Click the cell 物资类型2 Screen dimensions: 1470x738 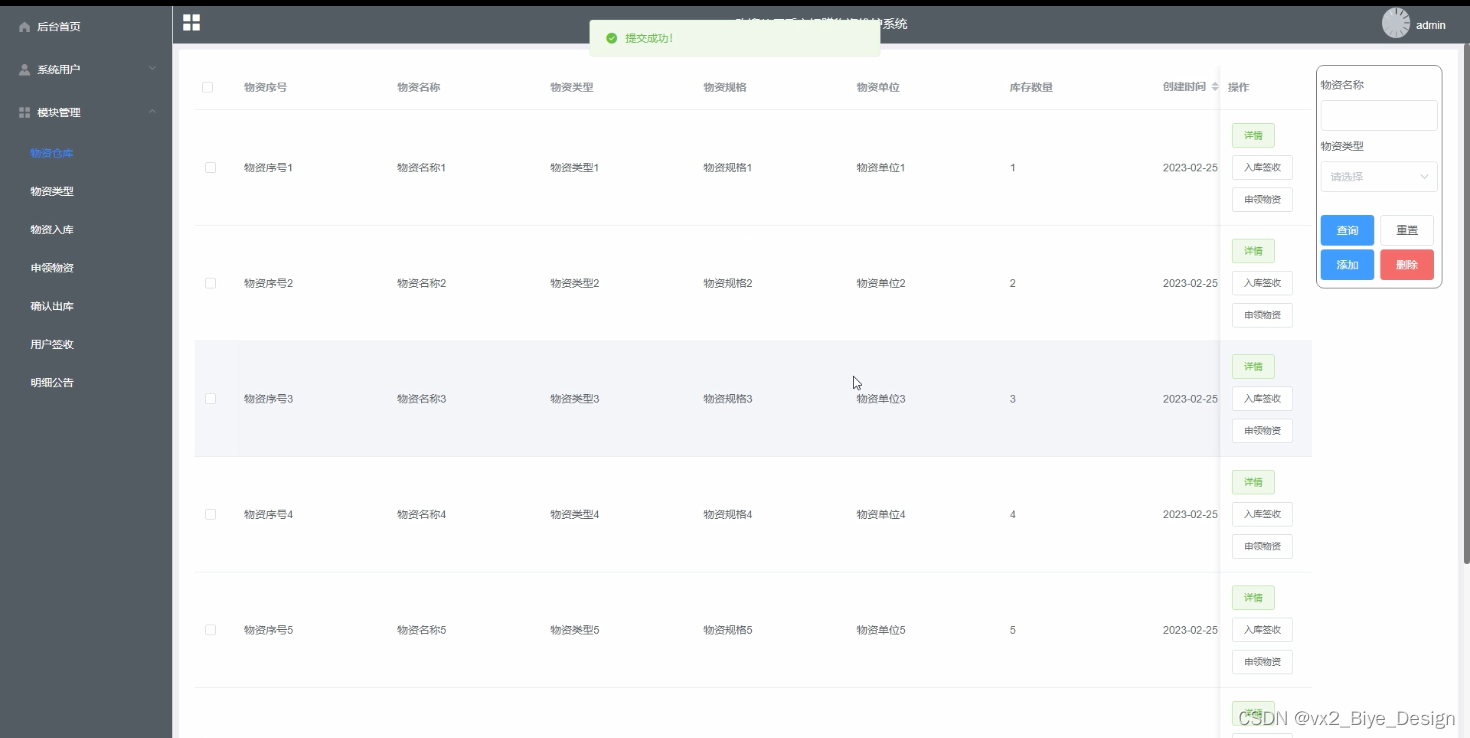tap(574, 283)
